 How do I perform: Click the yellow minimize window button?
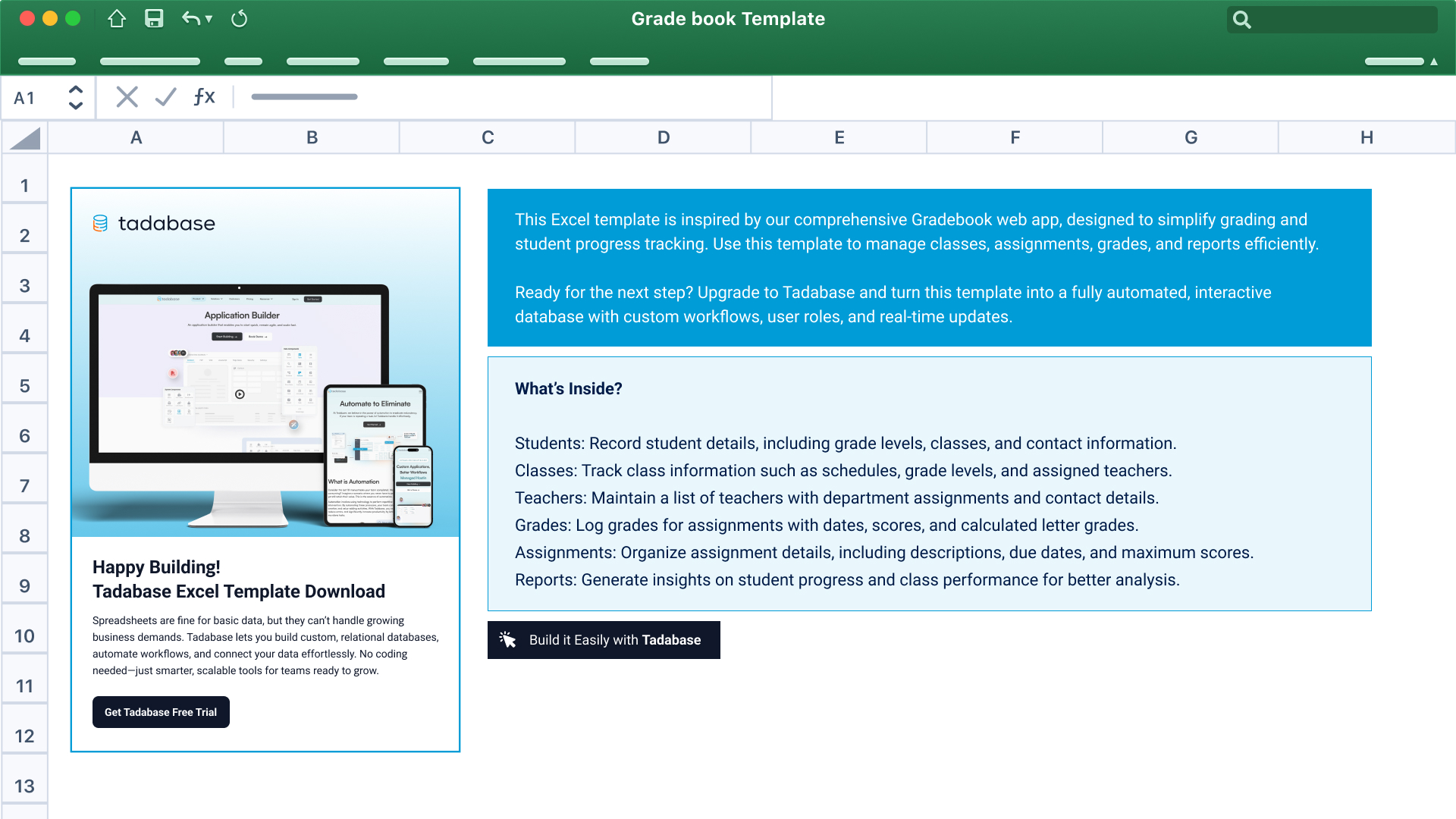(50, 19)
